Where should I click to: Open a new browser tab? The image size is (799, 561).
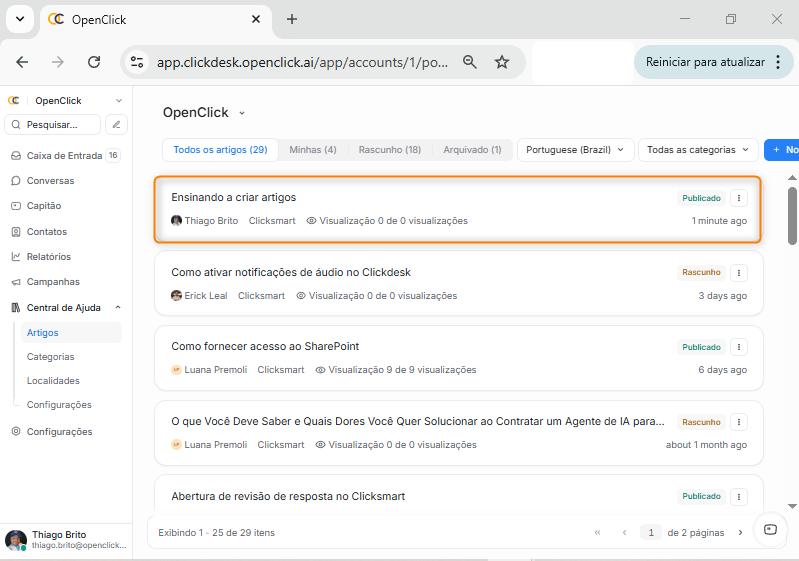click(292, 19)
